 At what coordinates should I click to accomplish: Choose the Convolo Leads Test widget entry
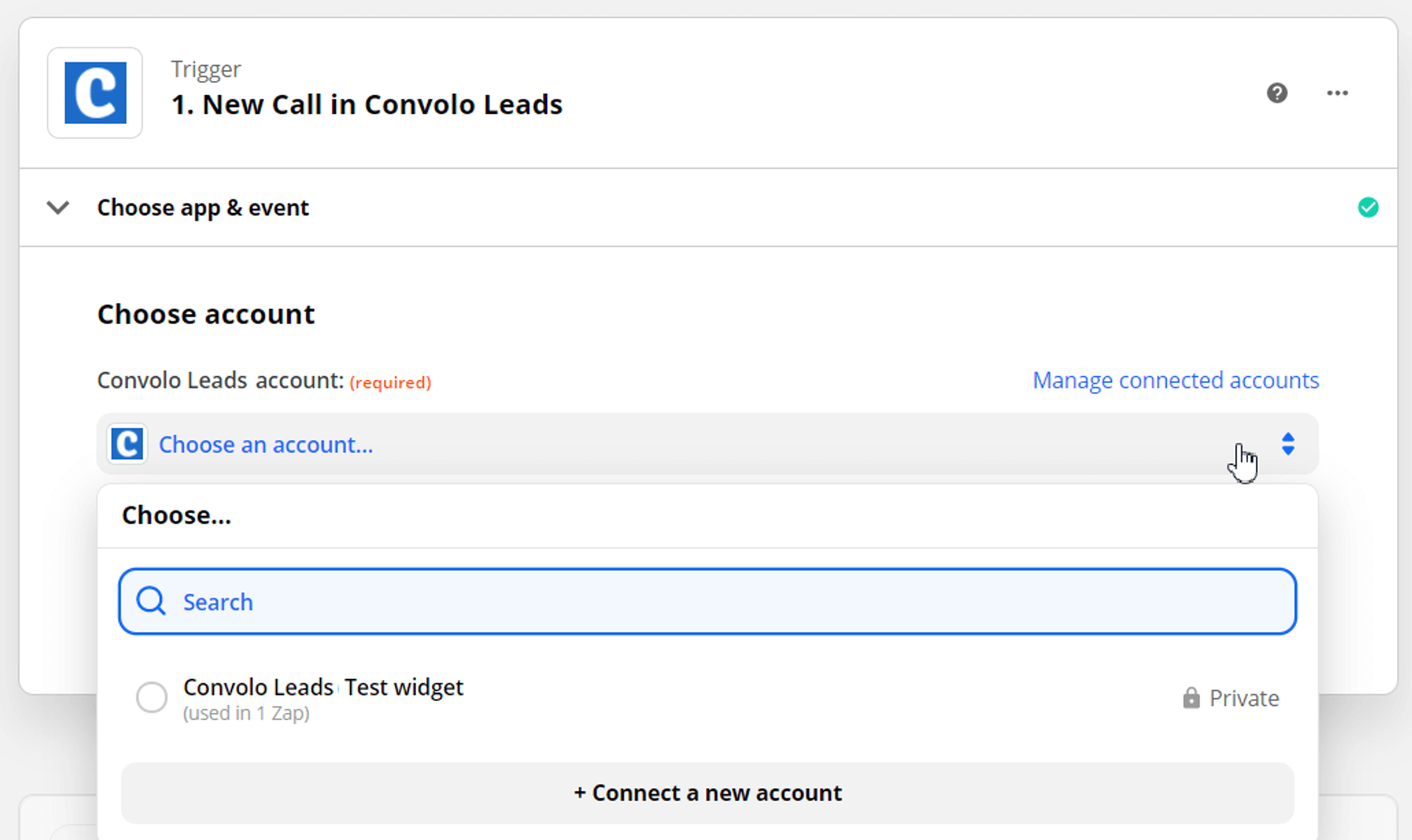pyautogui.click(x=707, y=698)
